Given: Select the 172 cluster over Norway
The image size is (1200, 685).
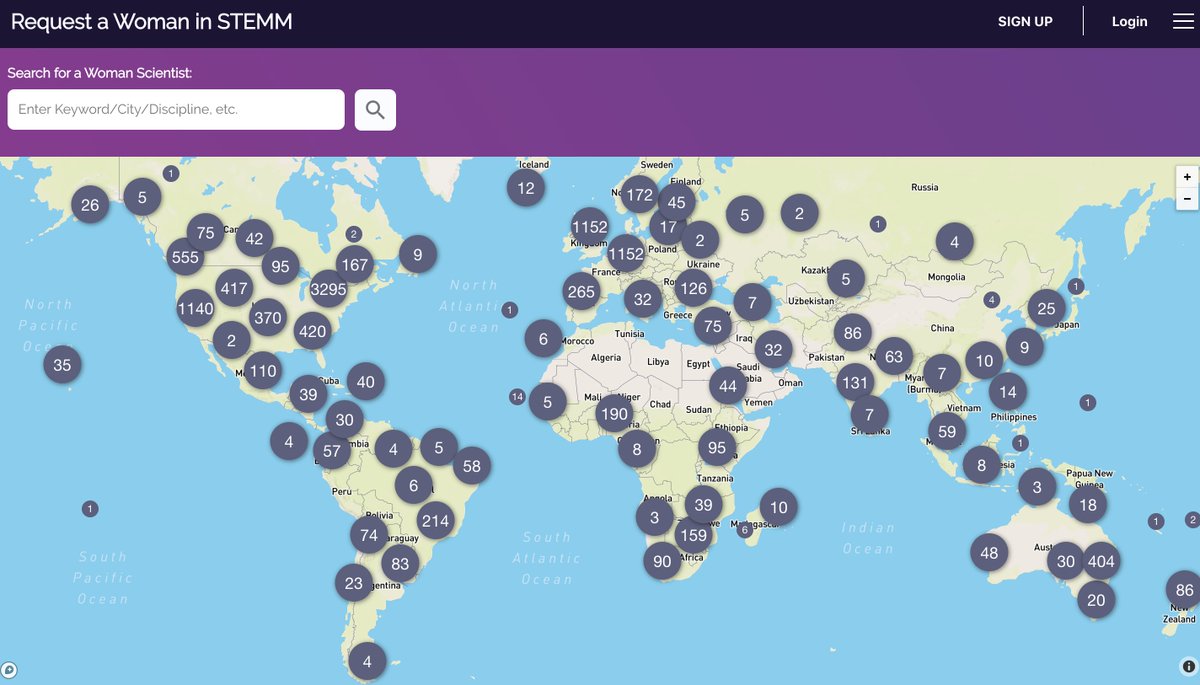Looking at the screenshot, I should [639, 196].
